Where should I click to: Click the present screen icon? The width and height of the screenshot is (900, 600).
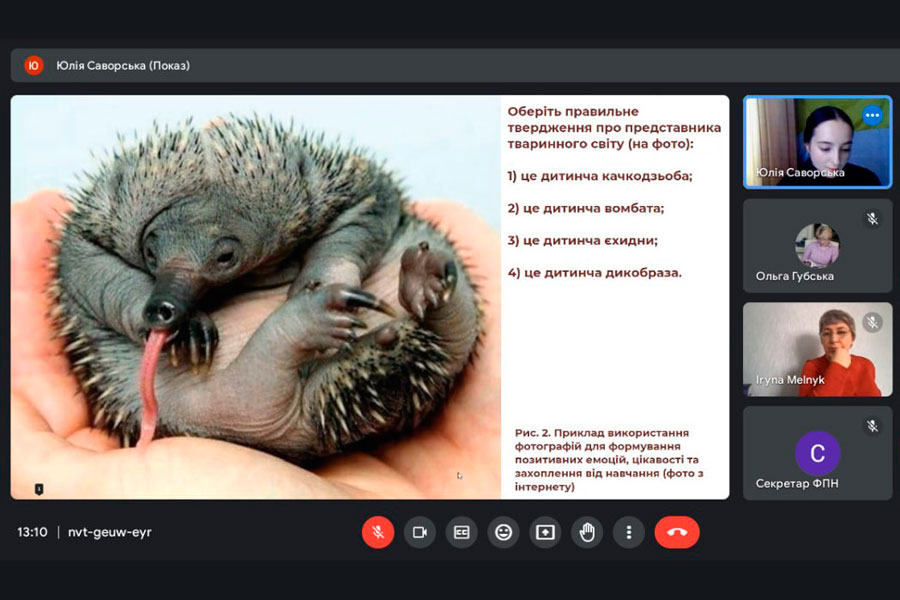[545, 532]
